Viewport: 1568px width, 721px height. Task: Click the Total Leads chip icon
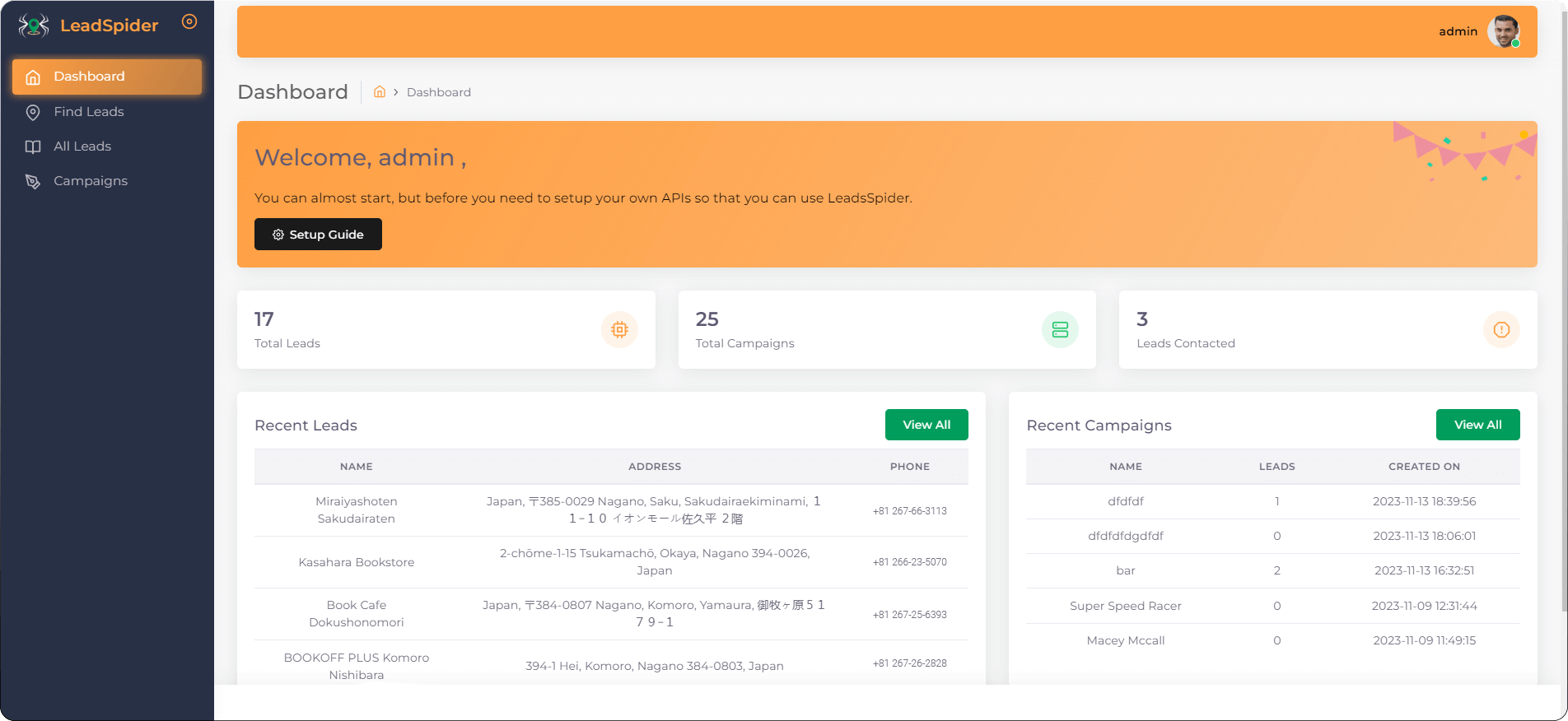pos(619,330)
